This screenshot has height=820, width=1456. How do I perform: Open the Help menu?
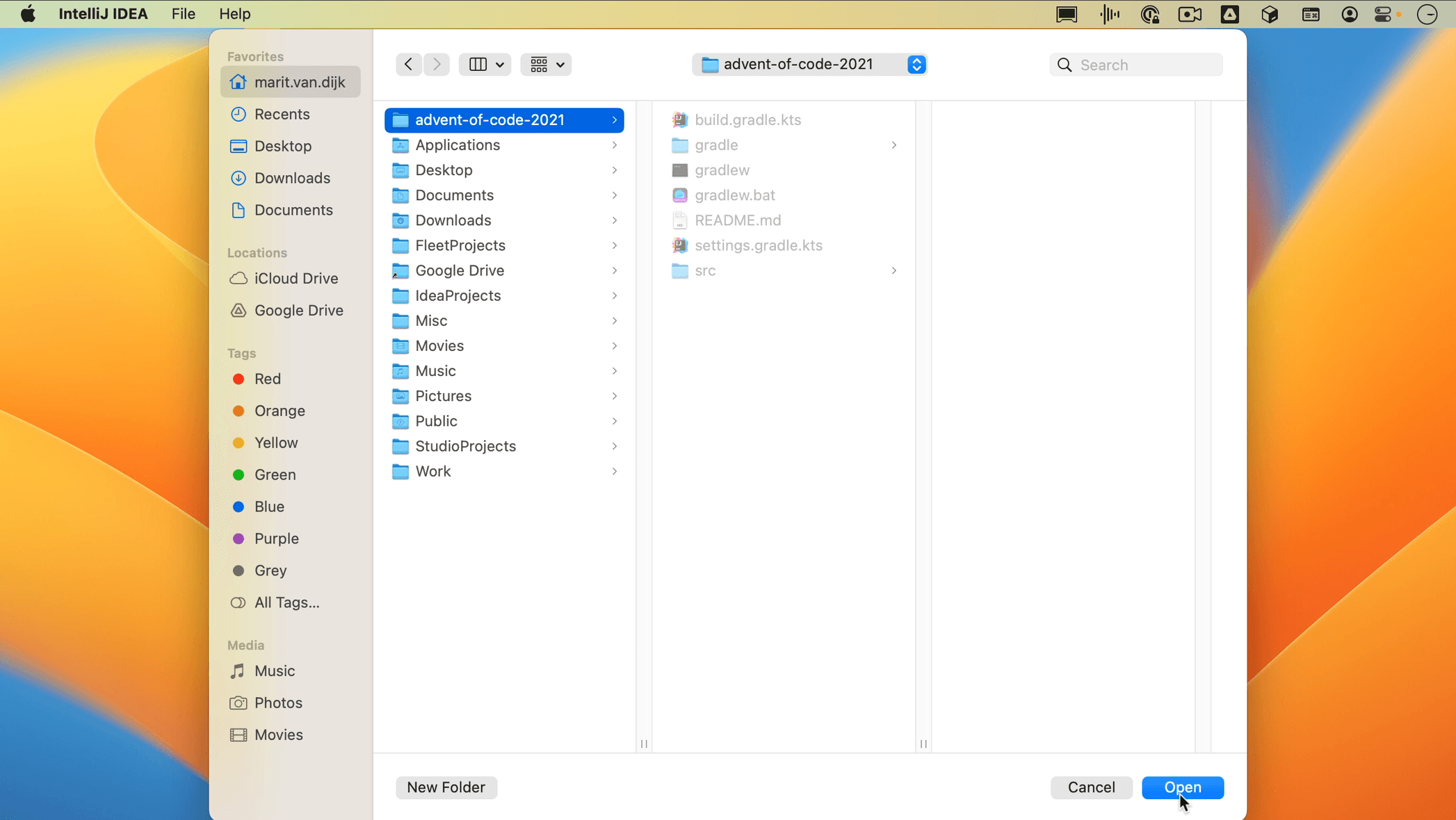[234, 14]
